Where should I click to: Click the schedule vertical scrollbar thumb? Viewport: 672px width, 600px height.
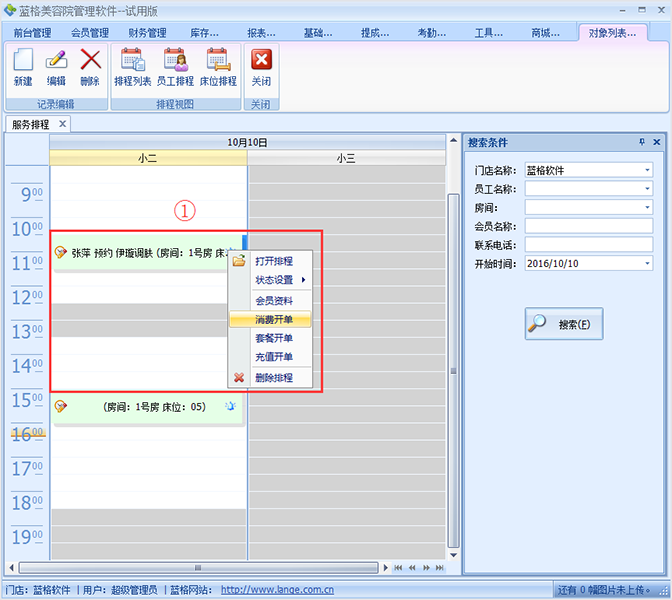click(453, 370)
